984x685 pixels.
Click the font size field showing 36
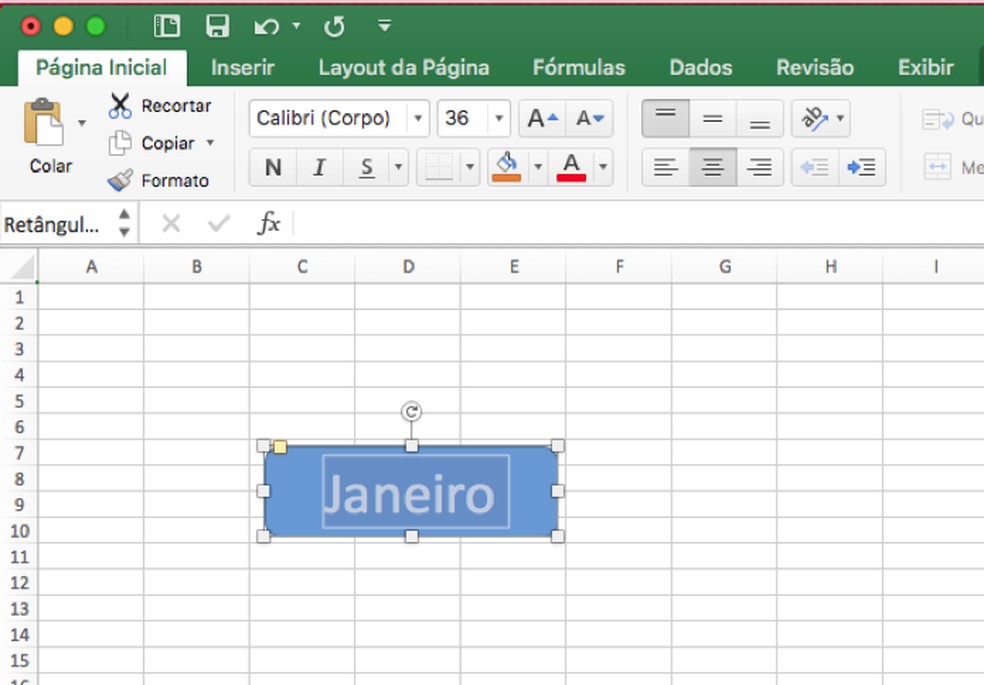[x=463, y=118]
